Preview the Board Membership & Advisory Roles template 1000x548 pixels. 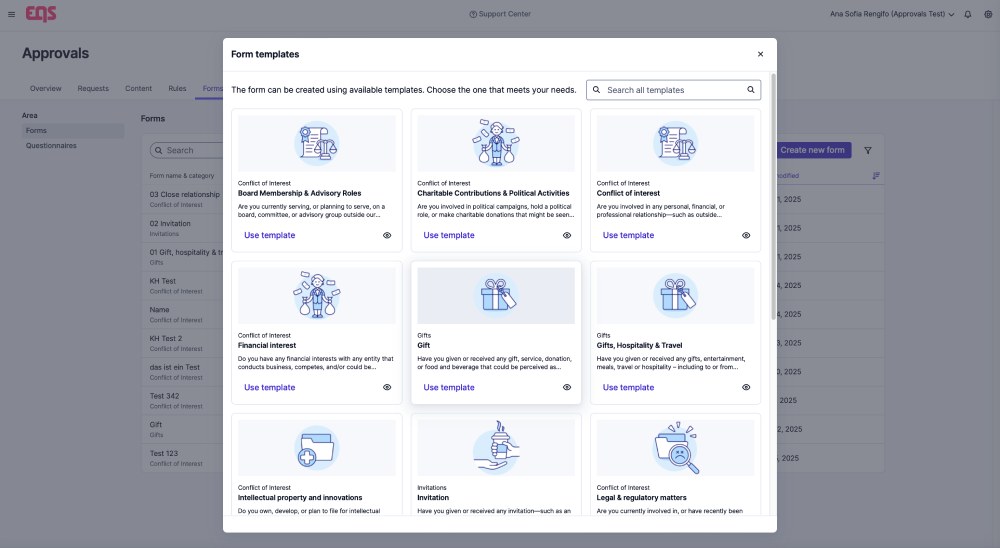click(387, 236)
